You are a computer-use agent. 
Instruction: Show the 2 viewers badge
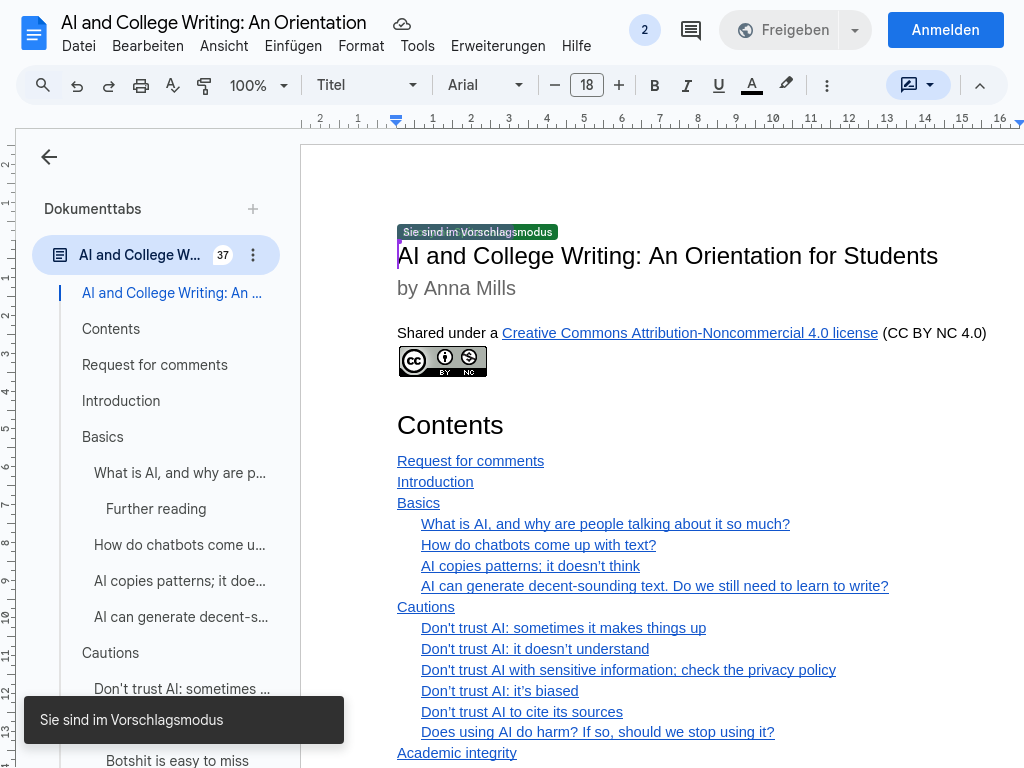(645, 30)
